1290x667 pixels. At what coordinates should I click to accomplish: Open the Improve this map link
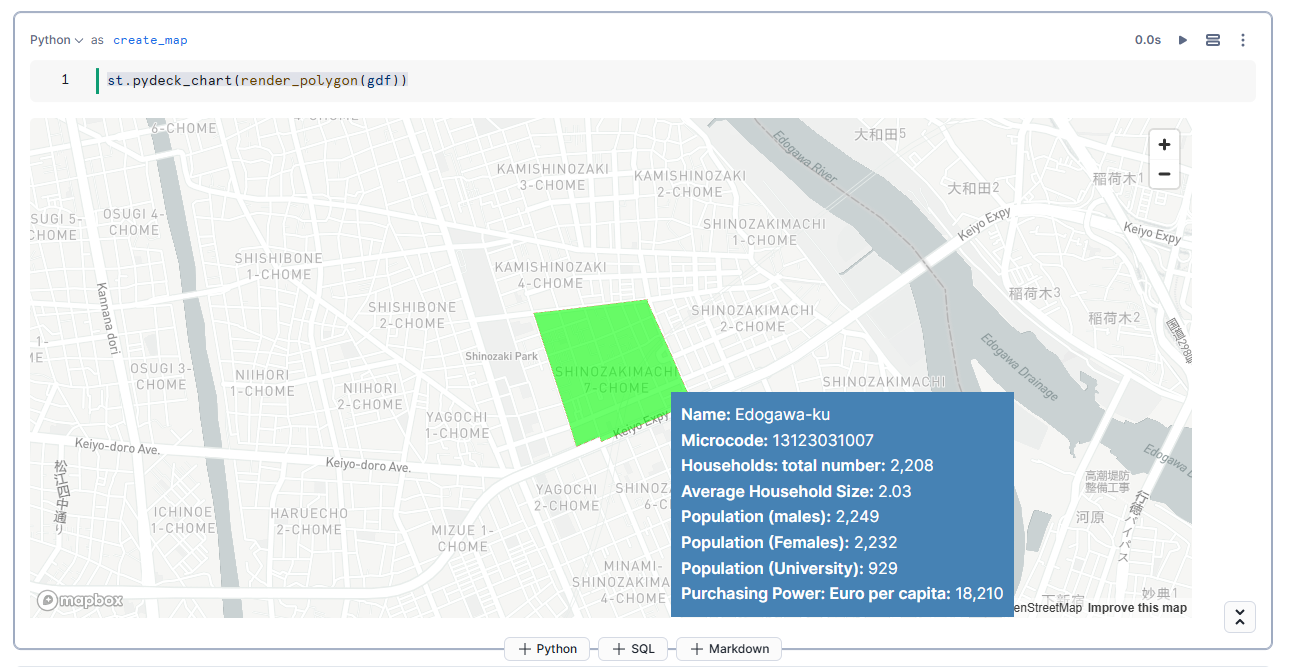1137,608
